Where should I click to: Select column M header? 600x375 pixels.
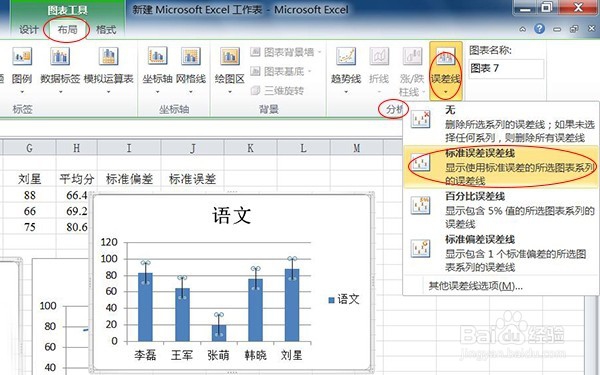[x=356, y=148]
